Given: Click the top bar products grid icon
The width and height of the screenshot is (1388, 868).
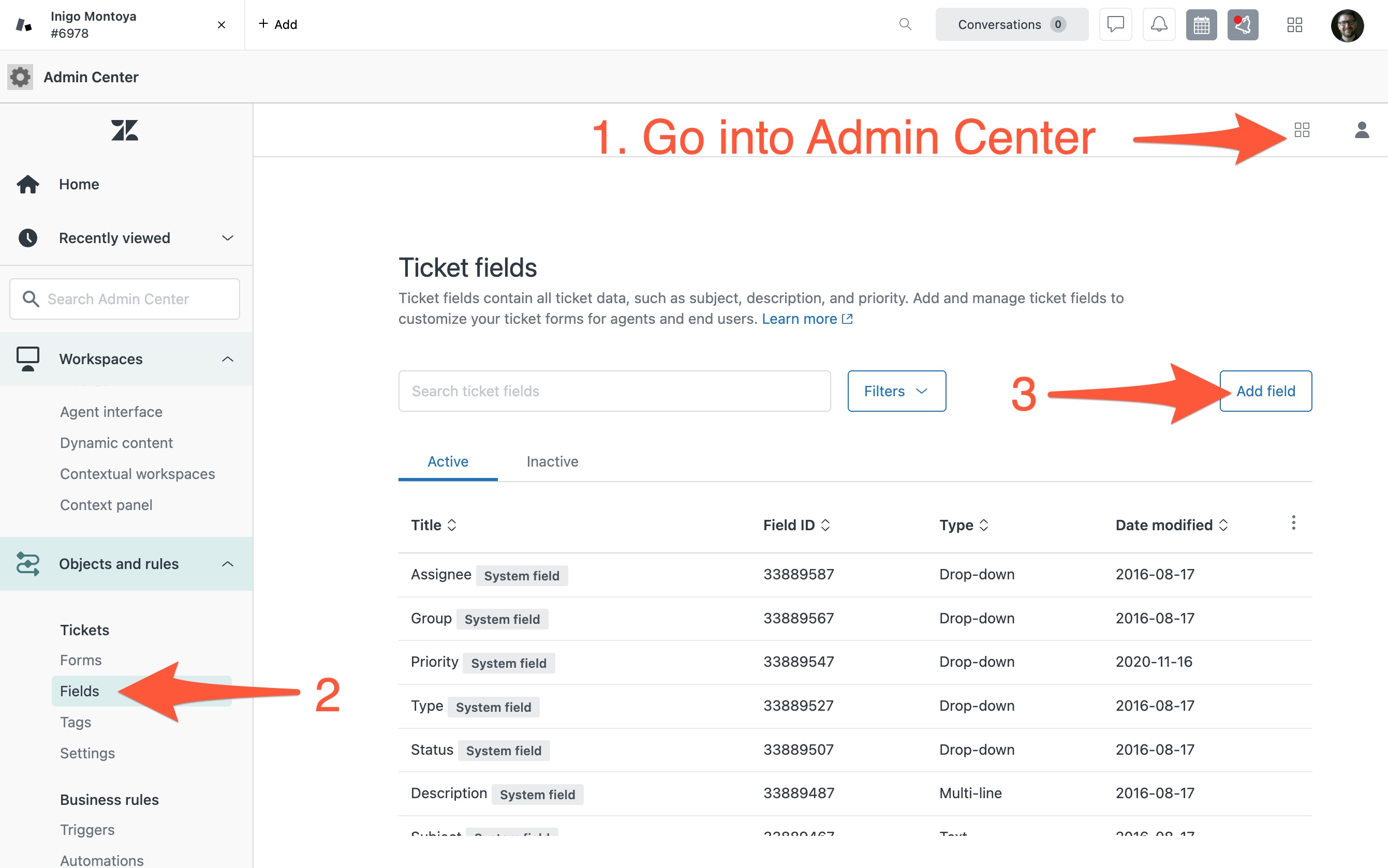Looking at the screenshot, I should point(1294,25).
